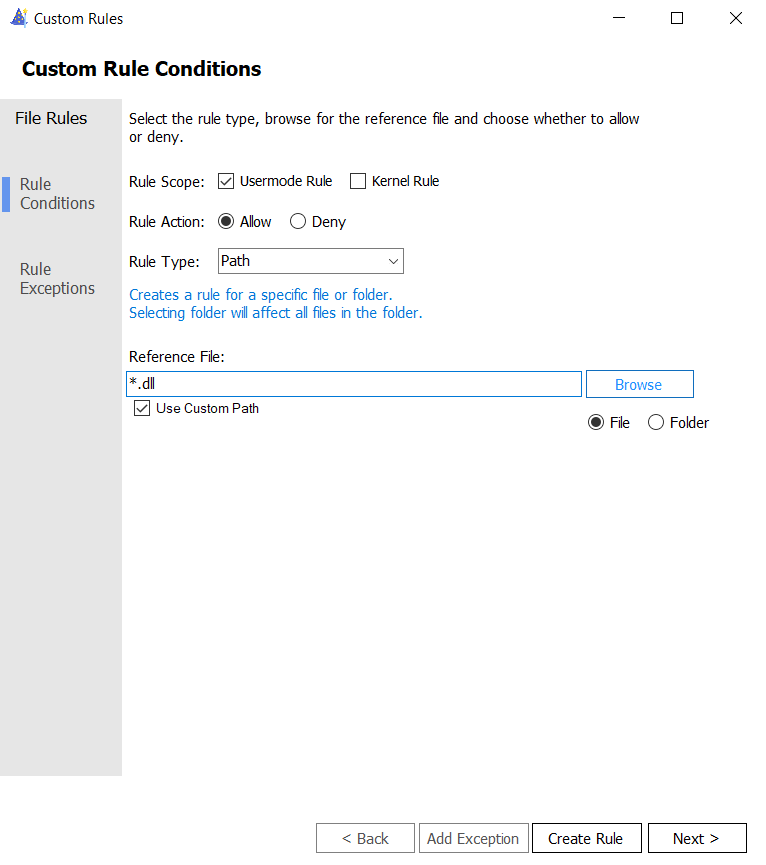
Task: Close the Custom Rules window
Action: [736, 18]
